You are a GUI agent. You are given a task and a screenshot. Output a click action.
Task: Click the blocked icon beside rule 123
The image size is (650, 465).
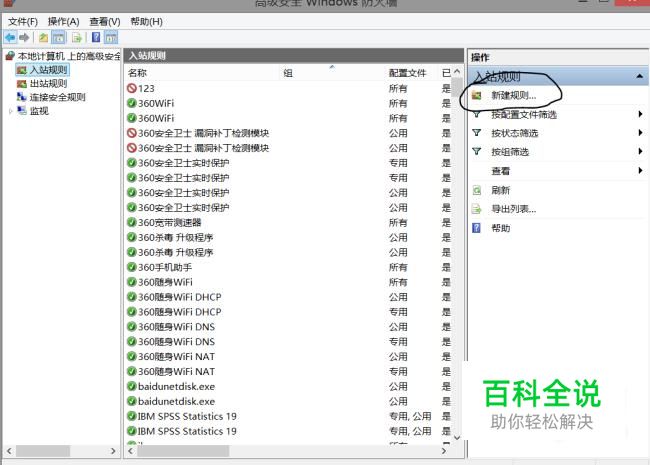coord(132,88)
